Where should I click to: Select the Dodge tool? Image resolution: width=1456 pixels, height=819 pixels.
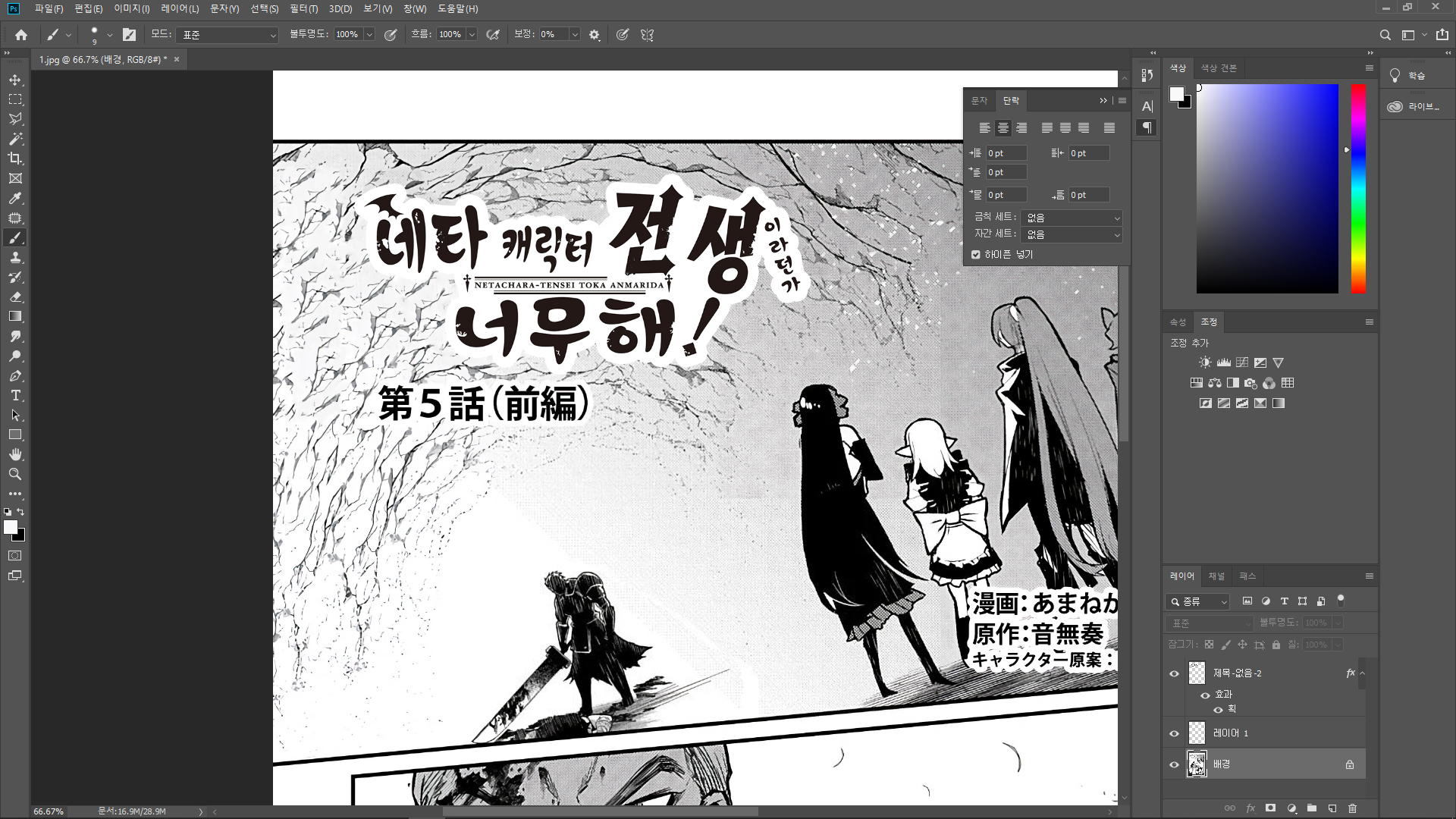coord(15,356)
